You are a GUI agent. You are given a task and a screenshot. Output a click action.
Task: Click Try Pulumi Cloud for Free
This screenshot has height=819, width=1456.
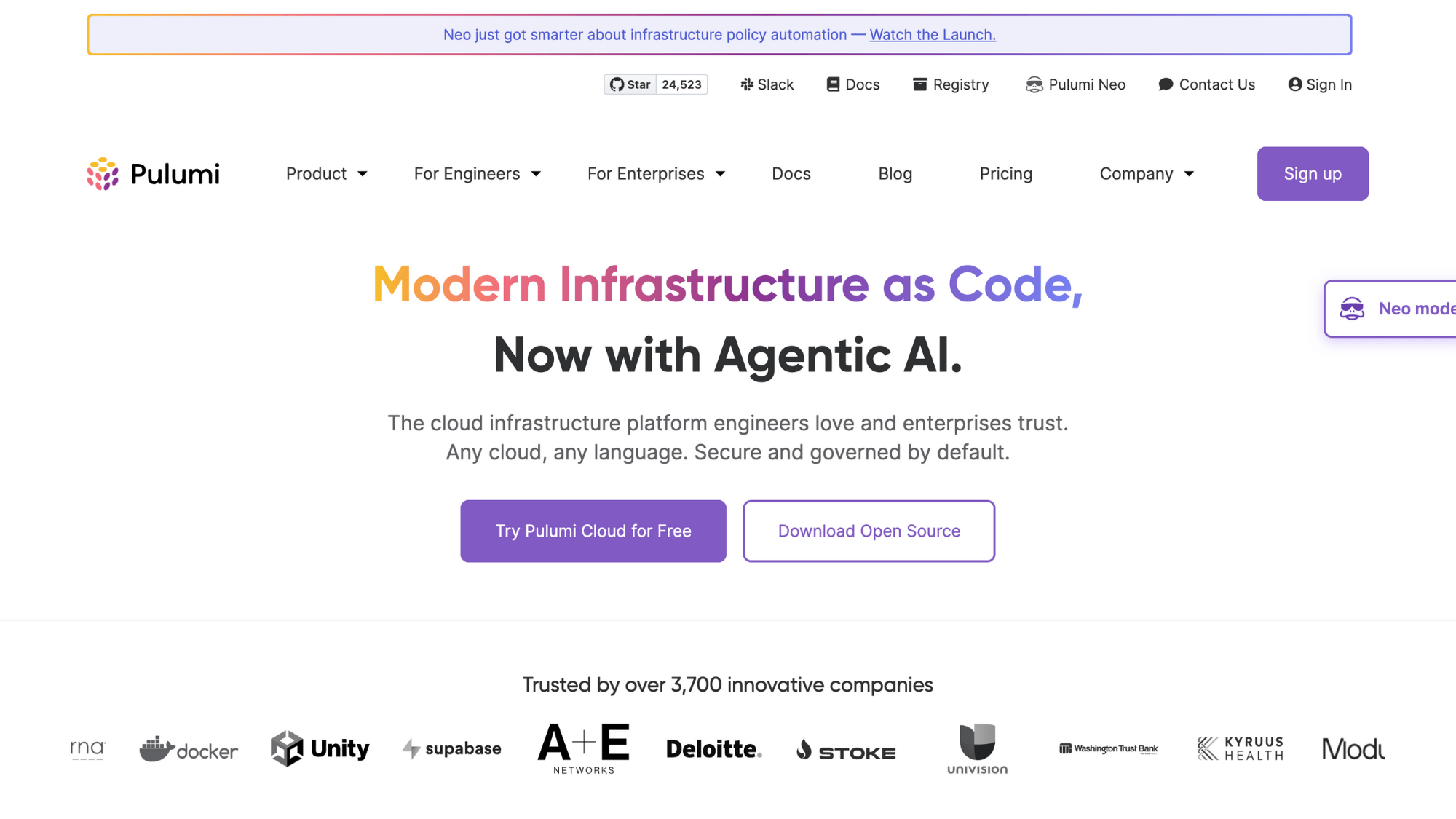point(593,531)
